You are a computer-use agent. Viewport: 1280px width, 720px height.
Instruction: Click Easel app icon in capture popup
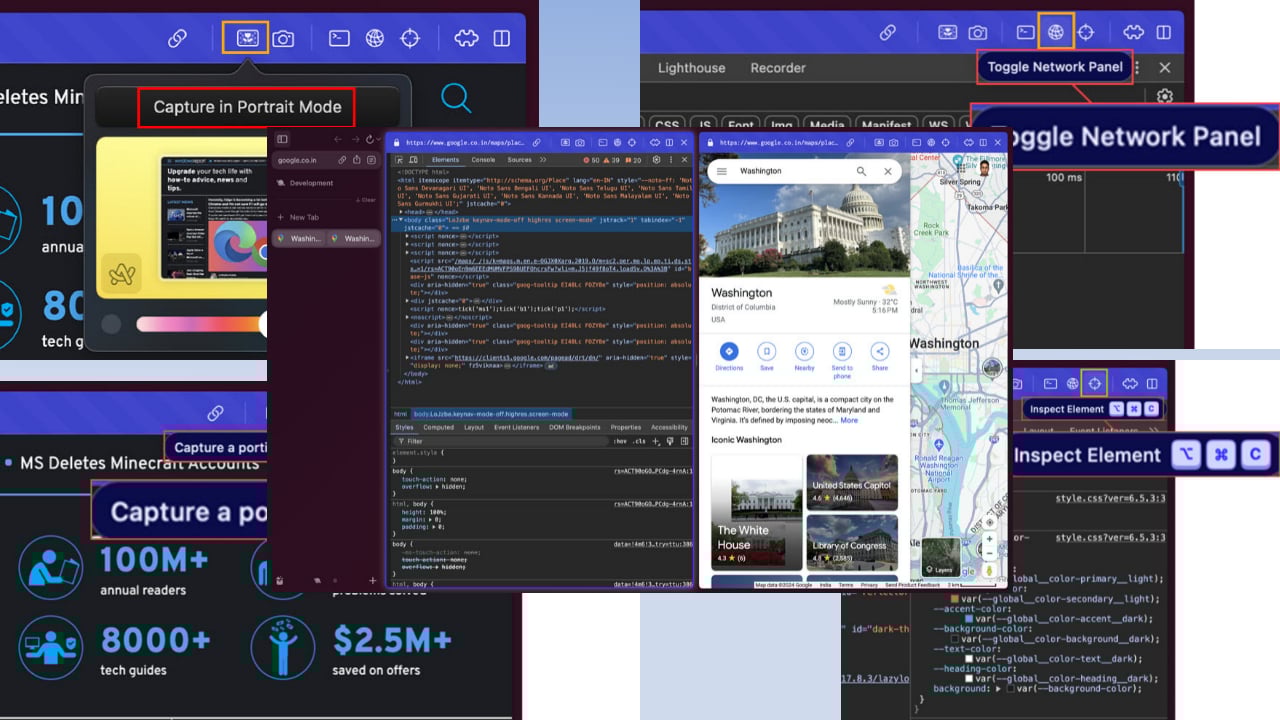click(122, 274)
